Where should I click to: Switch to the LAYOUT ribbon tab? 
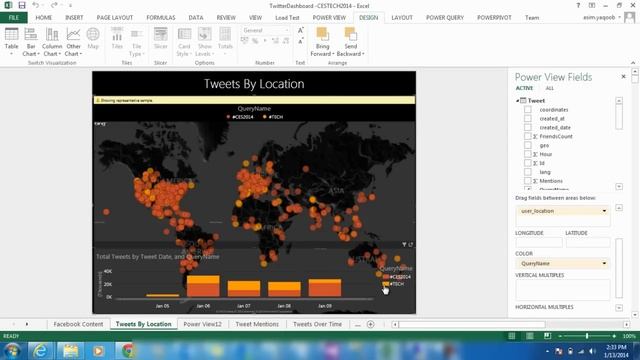click(402, 18)
